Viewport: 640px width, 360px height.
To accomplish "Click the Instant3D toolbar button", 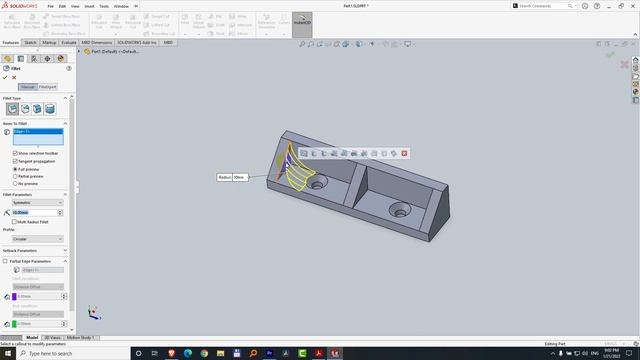I will (x=302, y=24).
